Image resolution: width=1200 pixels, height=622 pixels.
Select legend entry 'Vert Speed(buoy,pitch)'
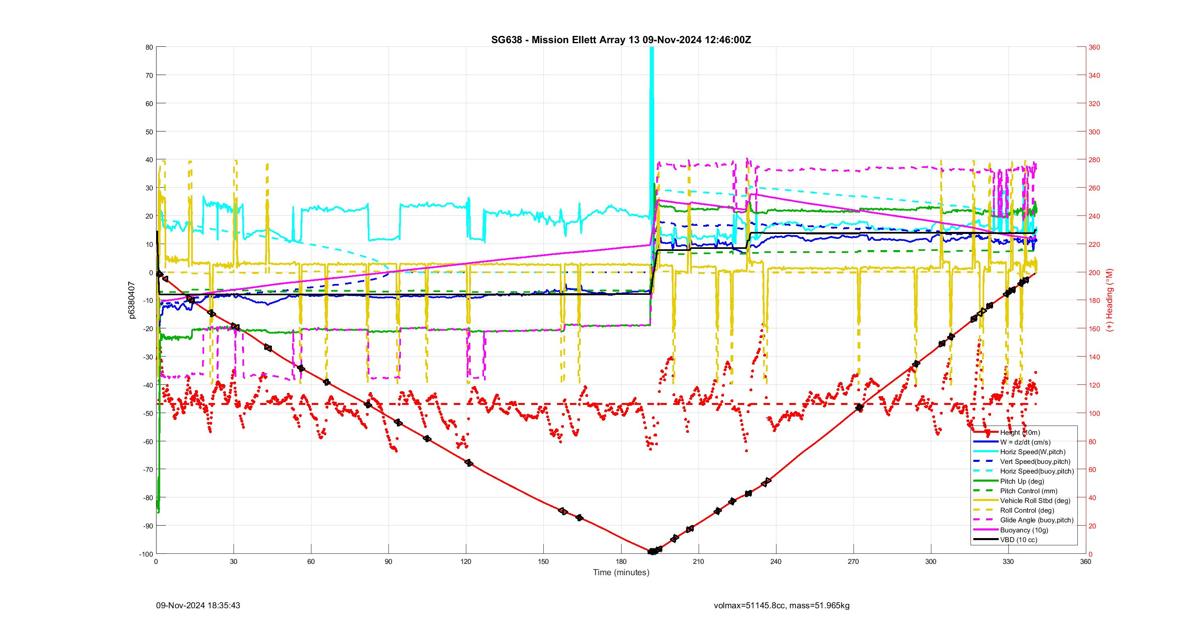(x=1033, y=462)
